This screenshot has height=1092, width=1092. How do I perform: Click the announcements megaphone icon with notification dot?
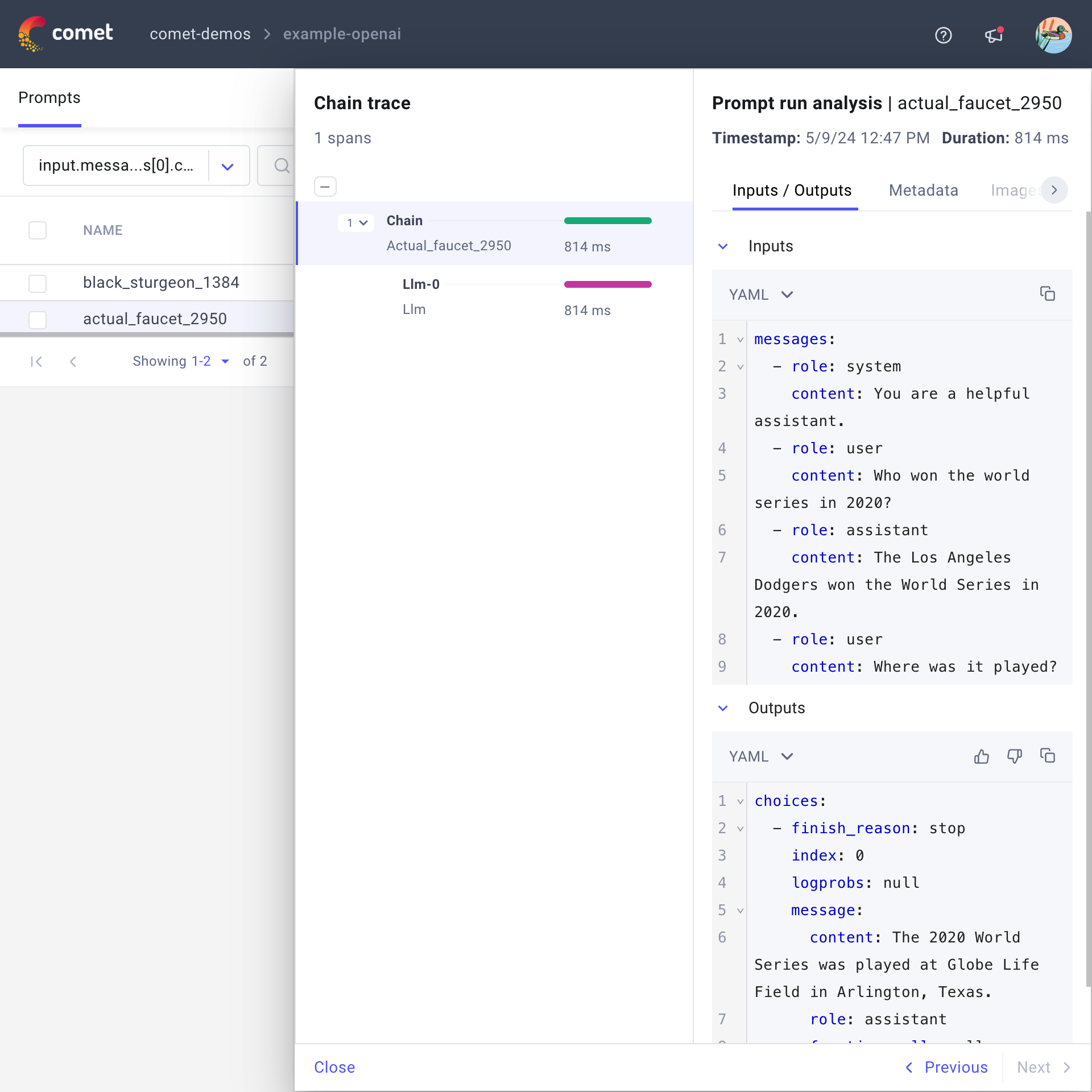(993, 35)
